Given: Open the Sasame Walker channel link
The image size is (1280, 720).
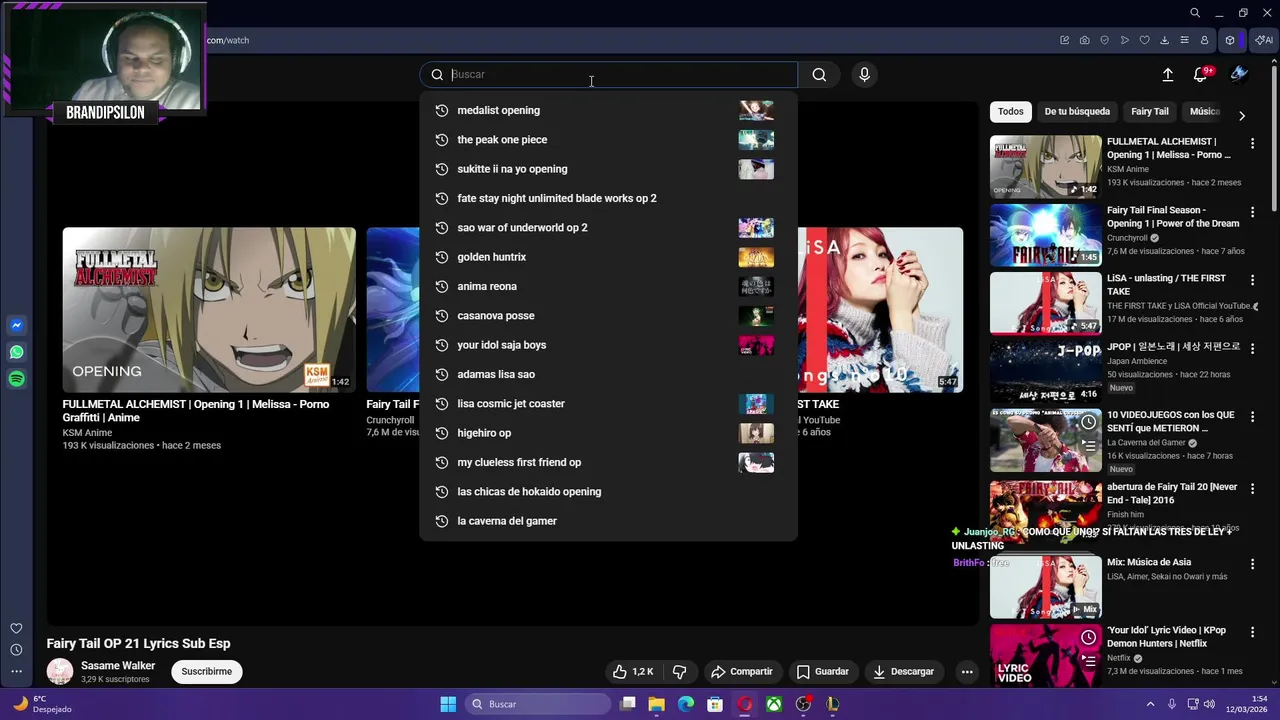Looking at the screenshot, I should (118, 666).
